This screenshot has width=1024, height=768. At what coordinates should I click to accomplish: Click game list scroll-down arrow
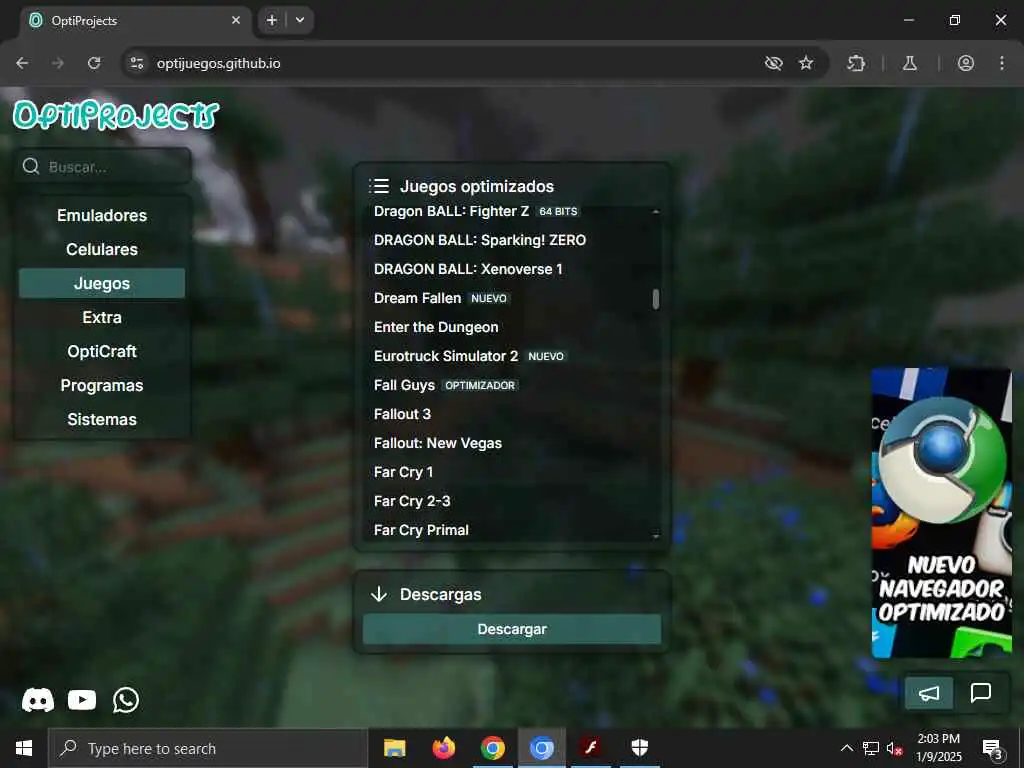pos(656,536)
